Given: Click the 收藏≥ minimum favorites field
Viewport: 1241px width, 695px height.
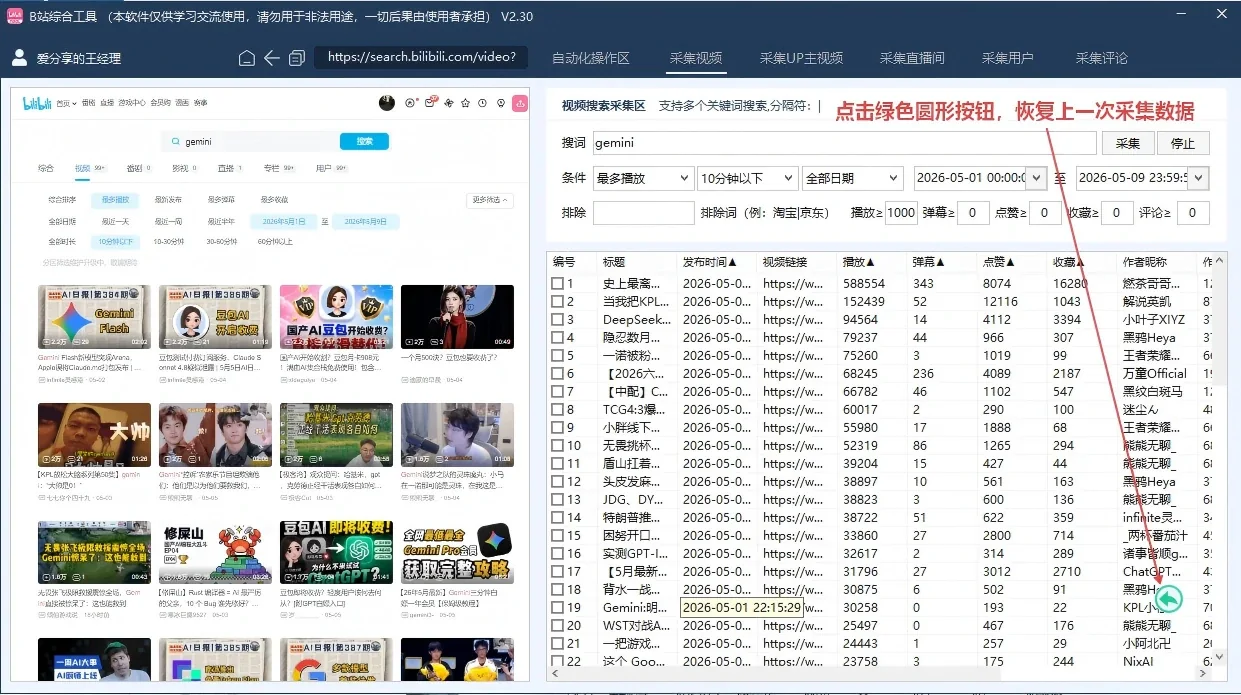Looking at the screenshot, I should click(1117, 212).
